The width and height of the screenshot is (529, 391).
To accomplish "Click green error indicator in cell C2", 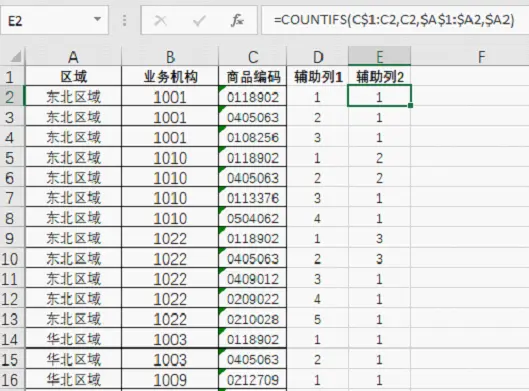I will 221,88.
